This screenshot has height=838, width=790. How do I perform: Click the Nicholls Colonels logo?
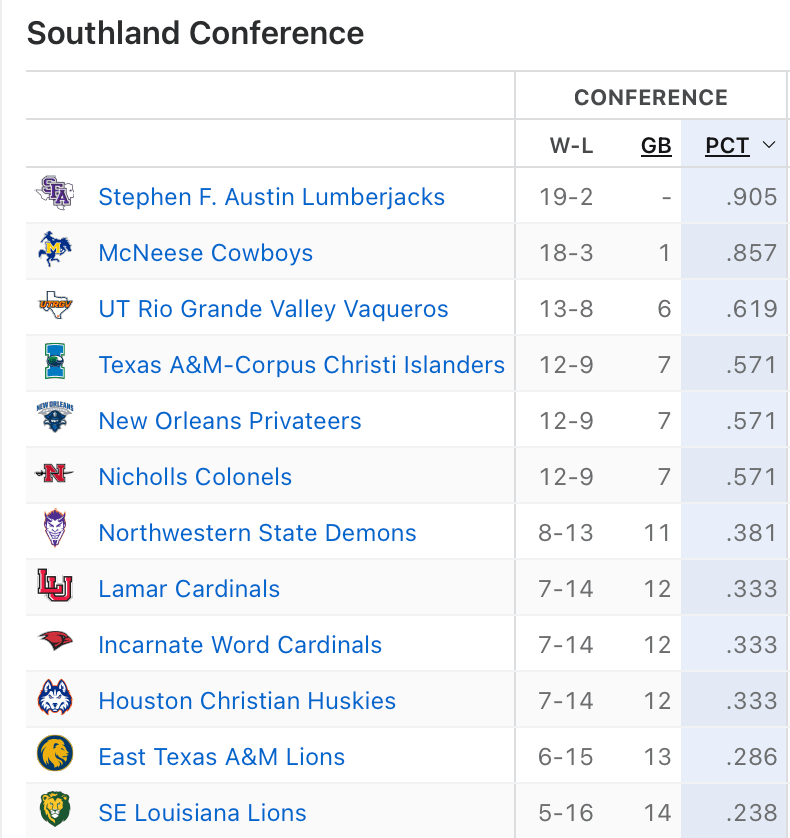coord(55,475)
